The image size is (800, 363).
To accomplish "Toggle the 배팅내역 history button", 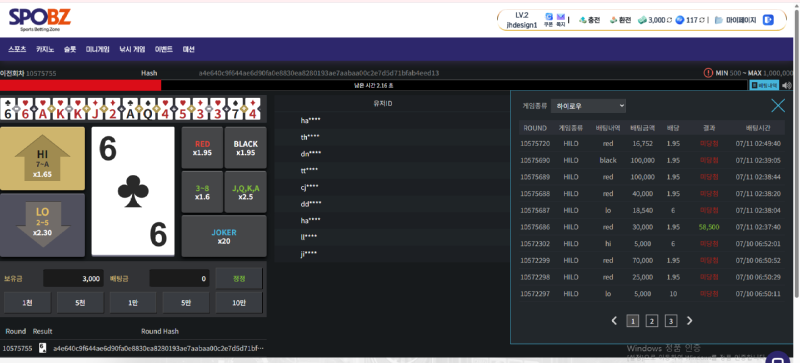I will [x=764, y=86].
